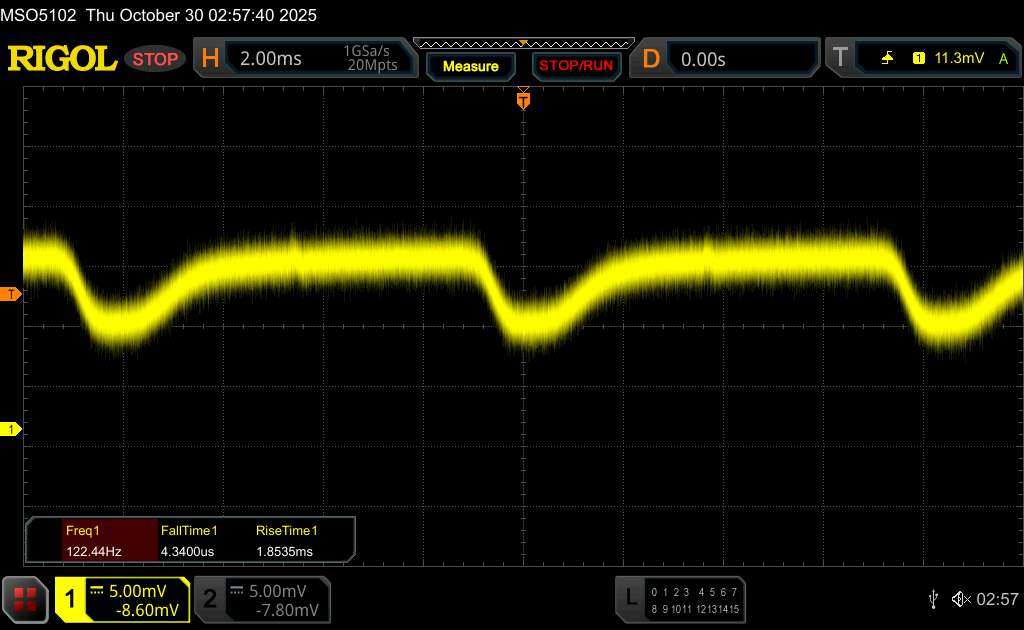
Task: Click the rising edge trigger type icon
Action: point(887,59)
